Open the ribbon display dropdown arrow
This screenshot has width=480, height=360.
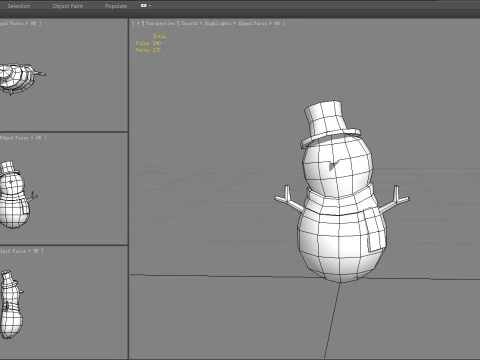pos(150,6)
